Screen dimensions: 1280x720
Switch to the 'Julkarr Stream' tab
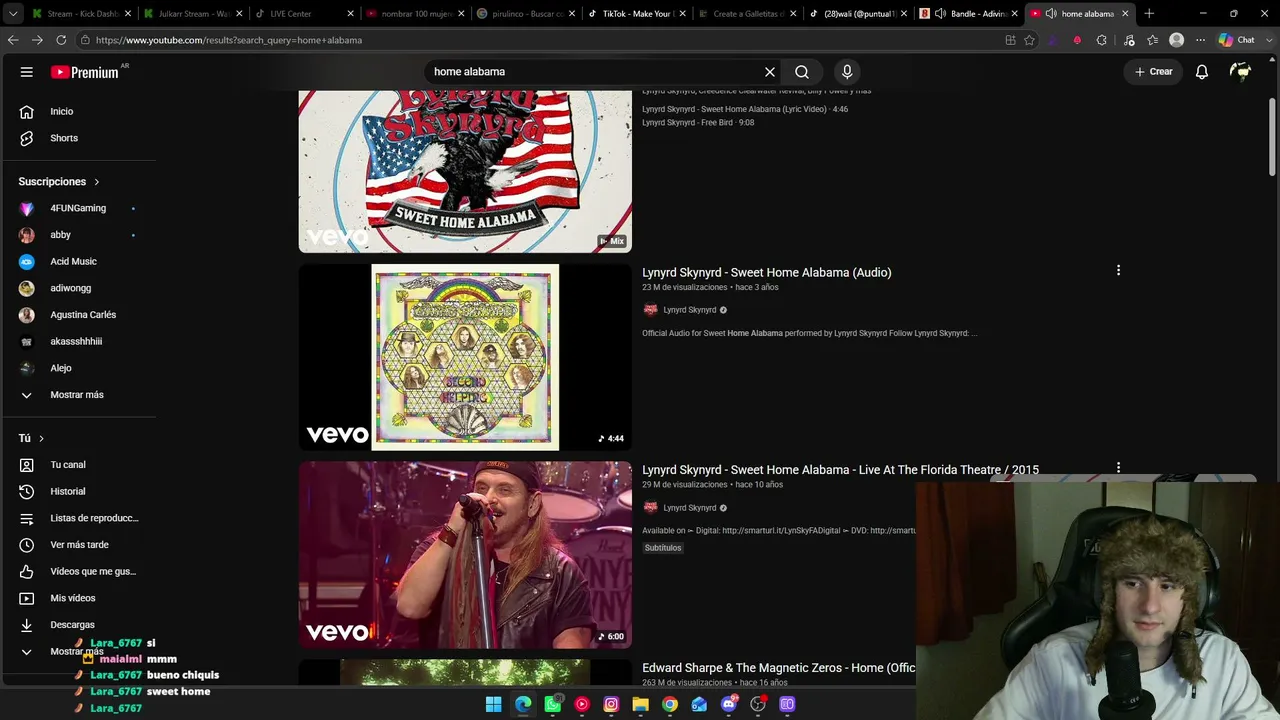[x=193, y=14]
